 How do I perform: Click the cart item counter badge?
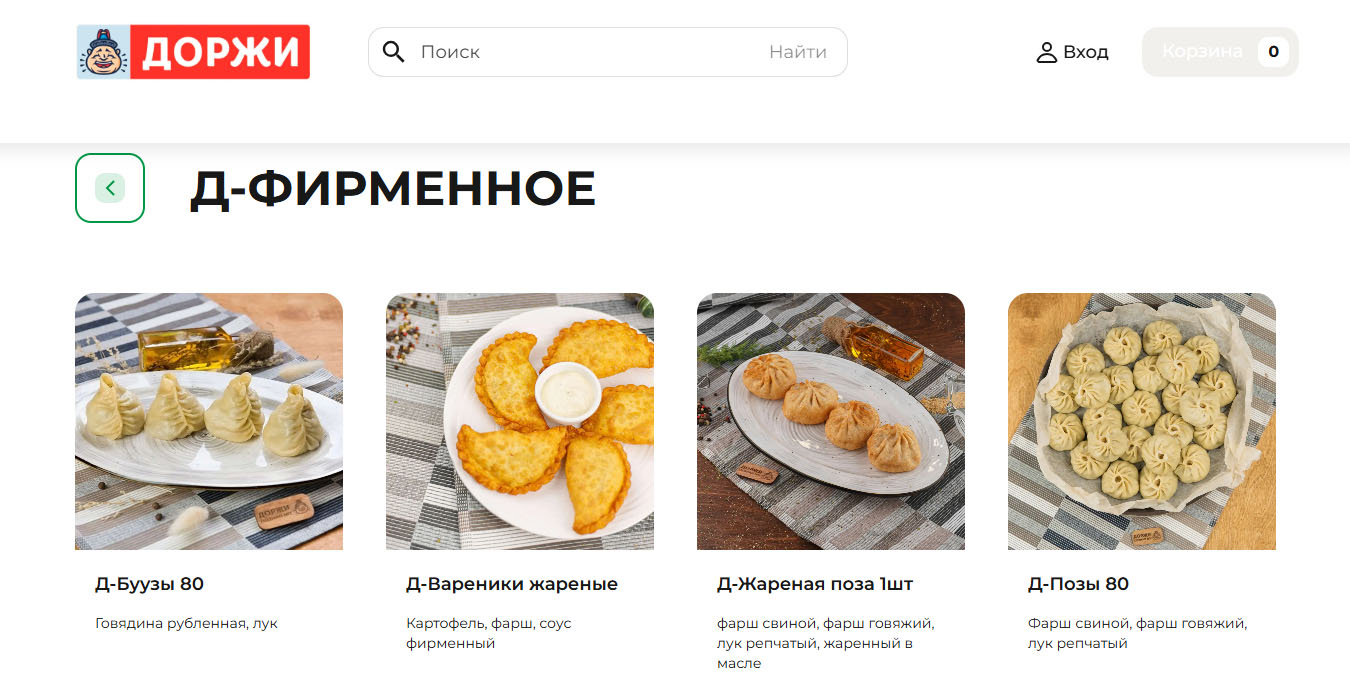[1273, 52]
